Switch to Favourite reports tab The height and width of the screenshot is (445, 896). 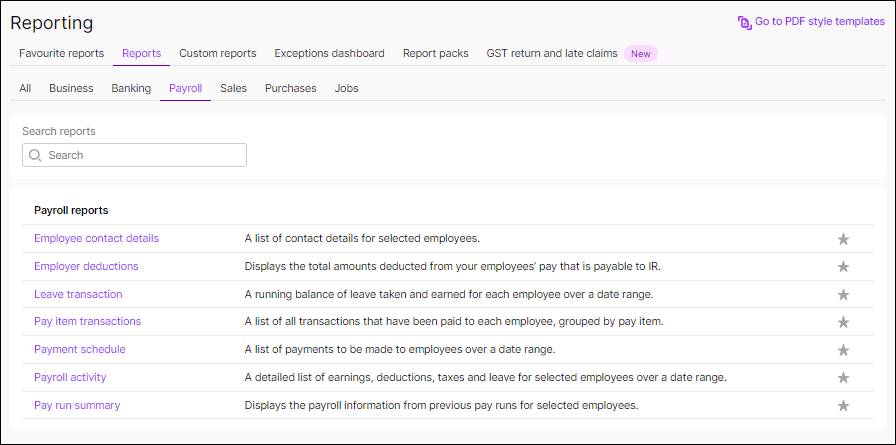(x=61, y=53)
